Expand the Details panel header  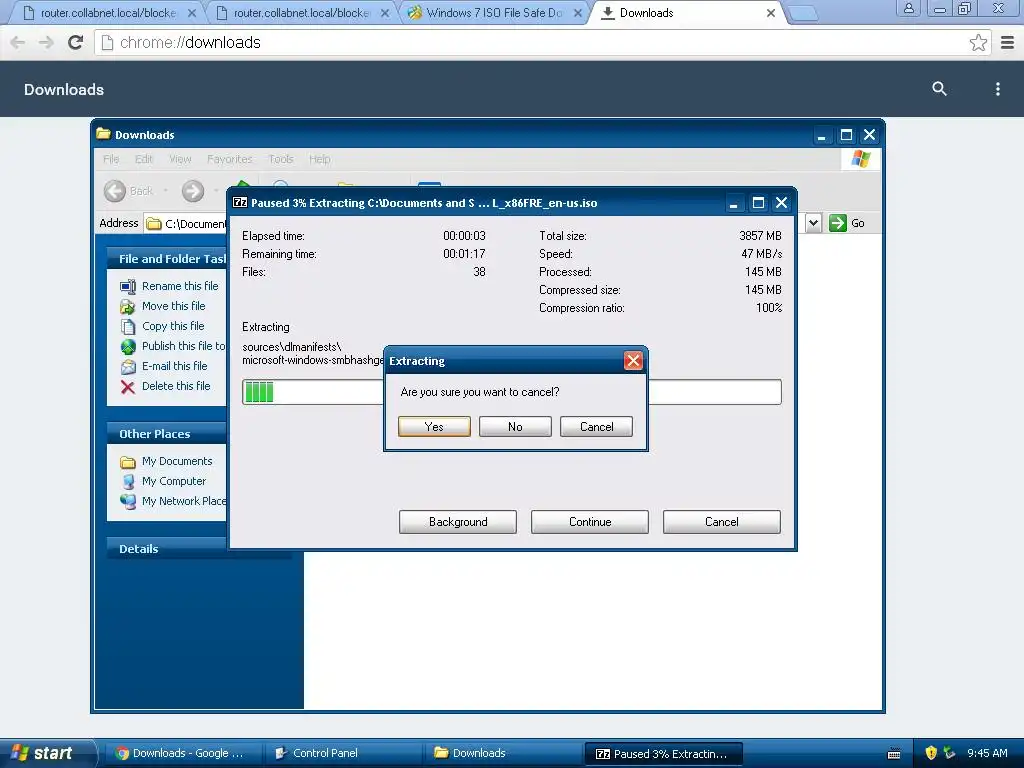pyautogui.click(x=167, y=549)
